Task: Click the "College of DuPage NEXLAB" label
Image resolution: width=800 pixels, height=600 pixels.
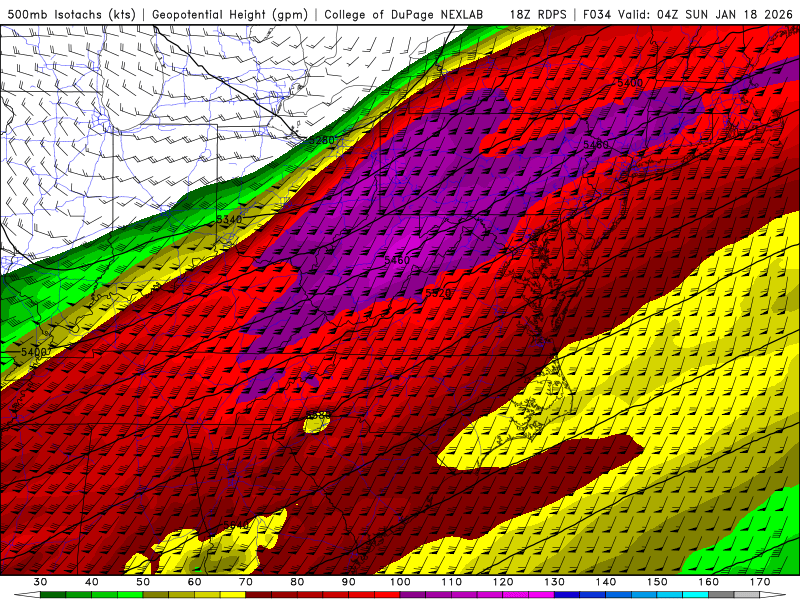Action: pos(404,14)
